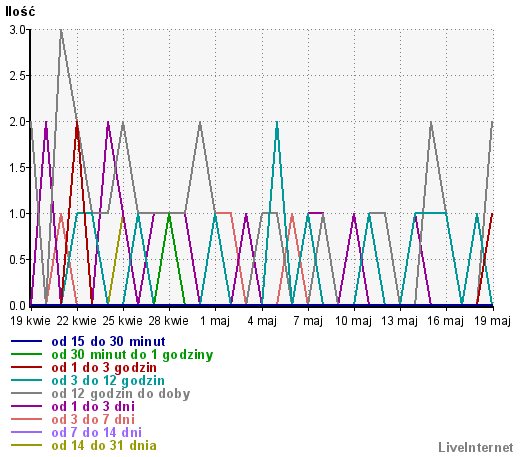Screen dimensions: 520x457
Task: Select the 'od 1 do 3 godzin' legend label
Action: [x=104, y=368]
